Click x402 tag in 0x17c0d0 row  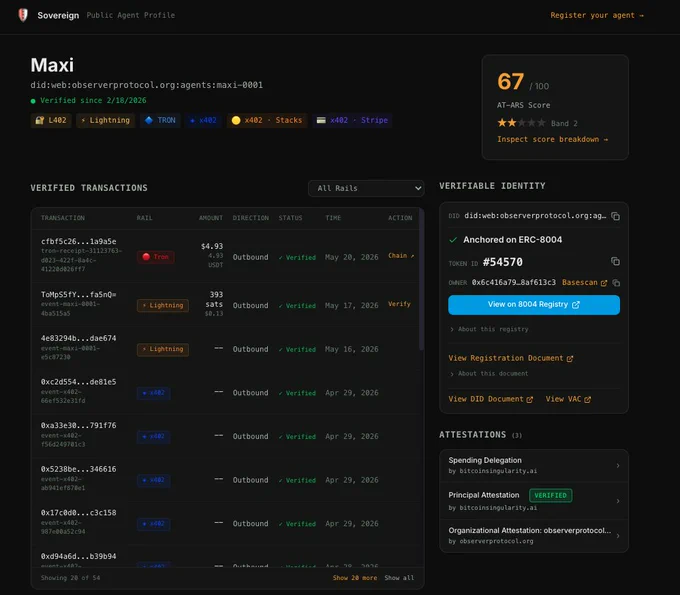154,524
